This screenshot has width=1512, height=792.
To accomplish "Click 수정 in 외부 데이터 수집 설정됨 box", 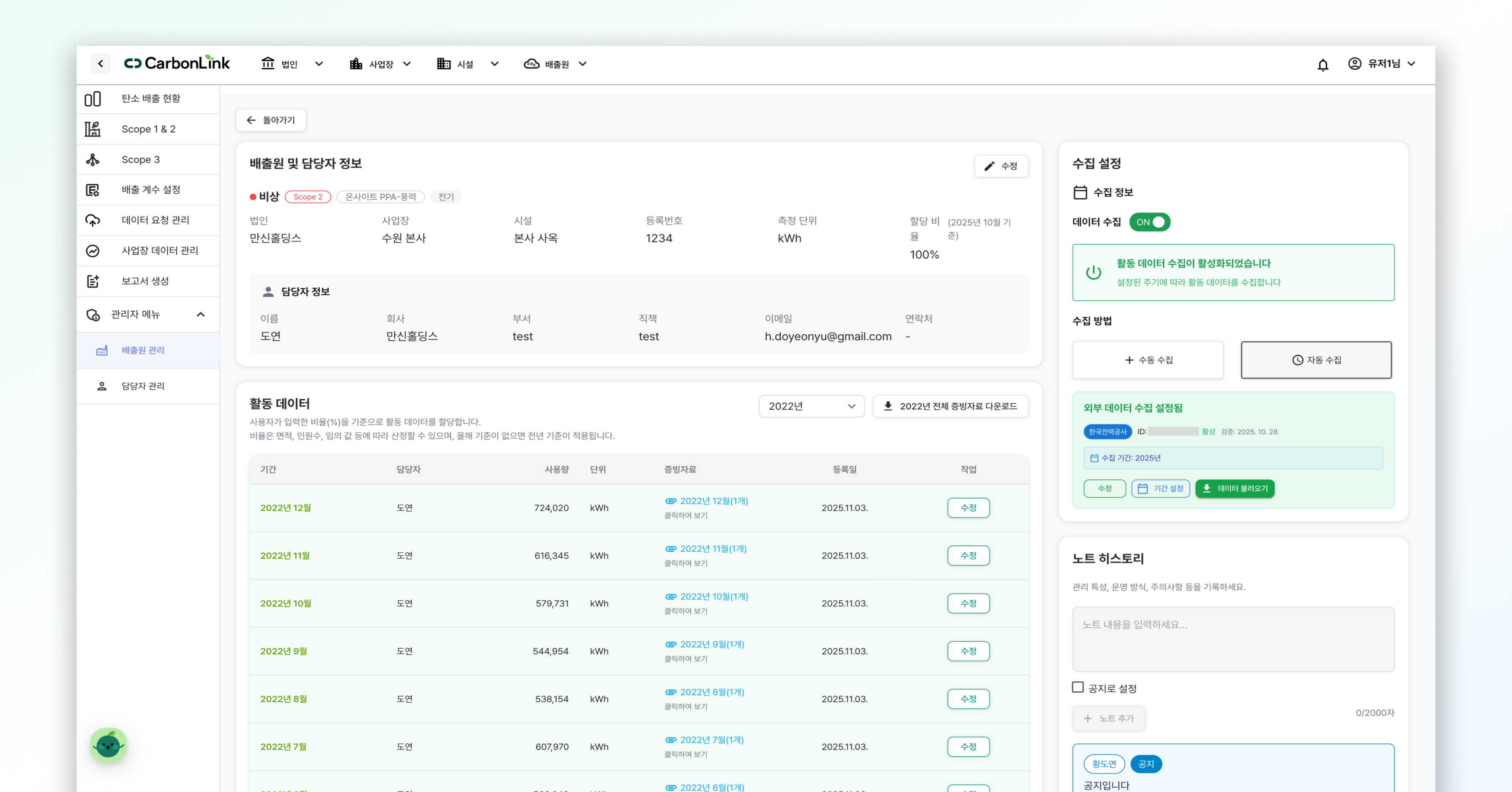I will [x=1104, y=488].
